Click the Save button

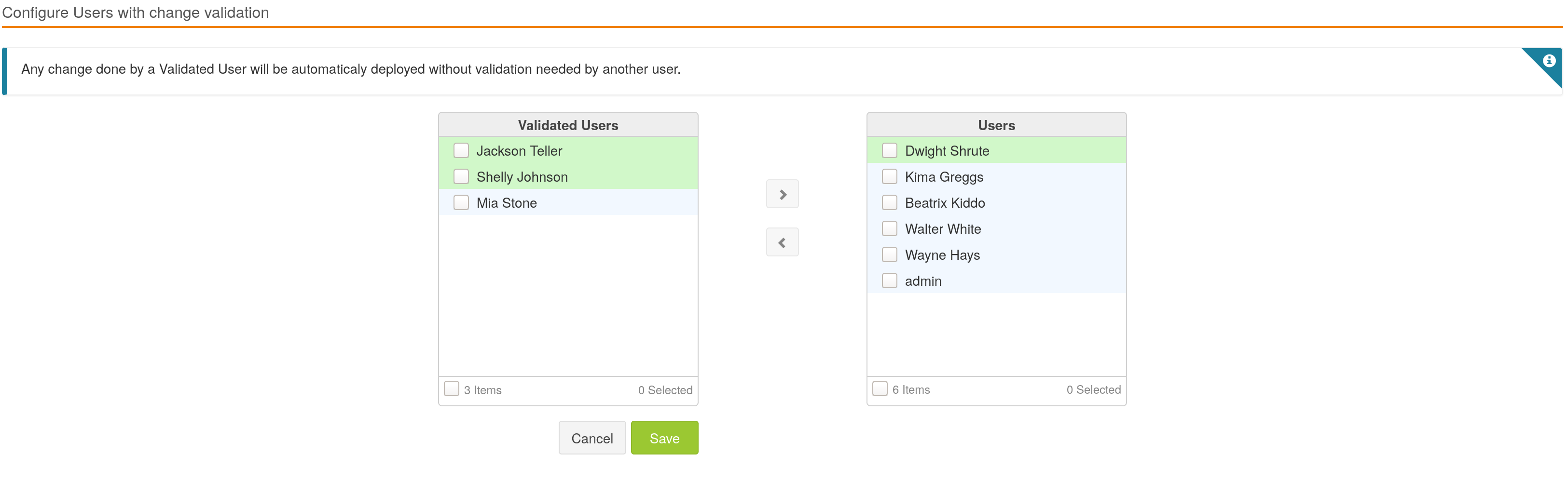coord(664,438)
